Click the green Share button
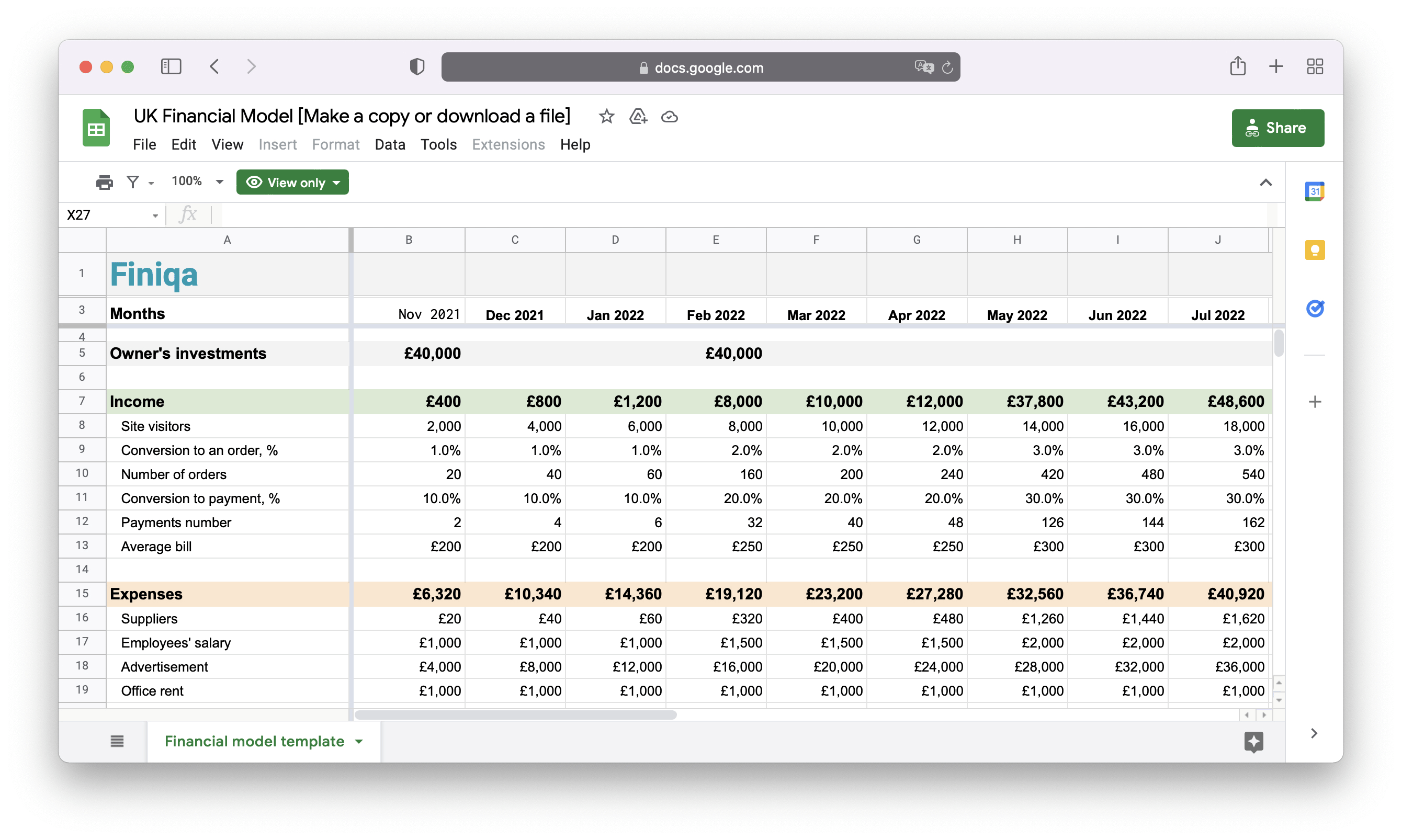1402x840 pixels. coord(1277,128)
